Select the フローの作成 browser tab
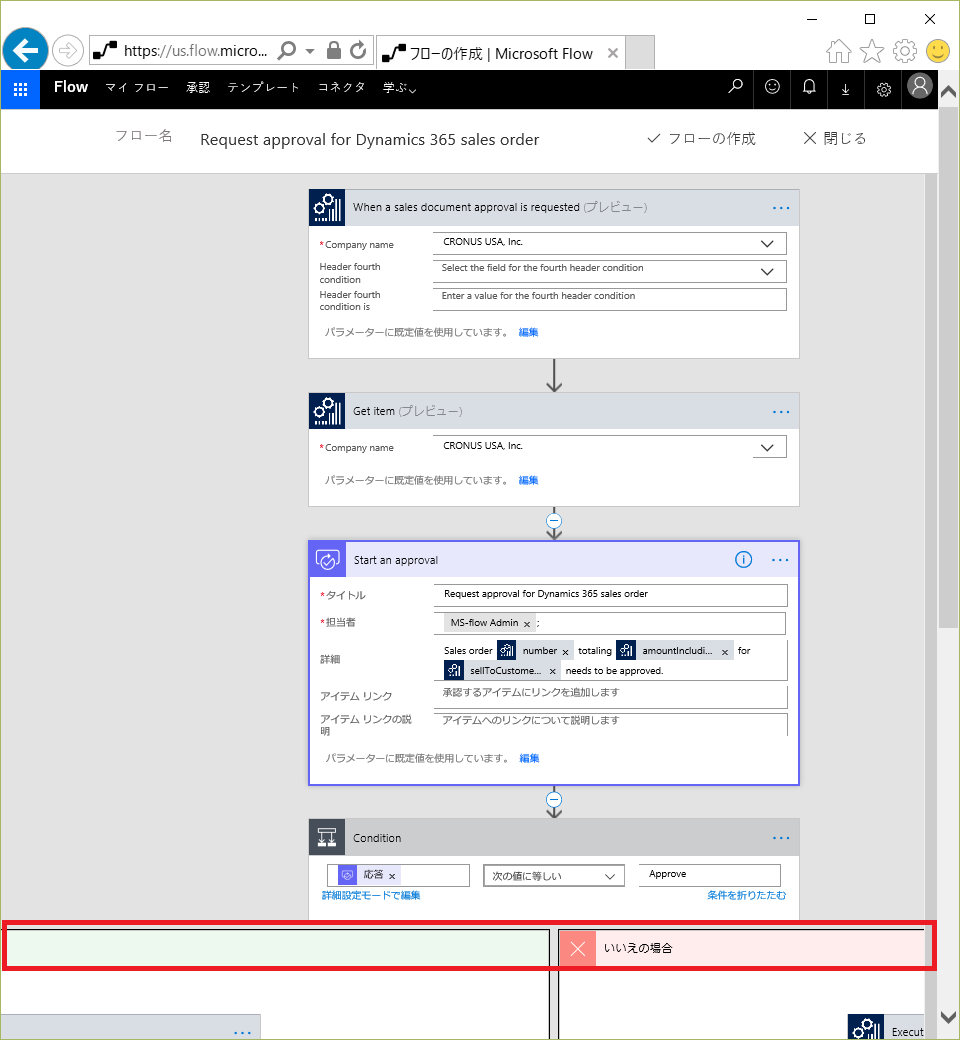960x1040 pixels. pyautogui.click(x=500, y=53)
